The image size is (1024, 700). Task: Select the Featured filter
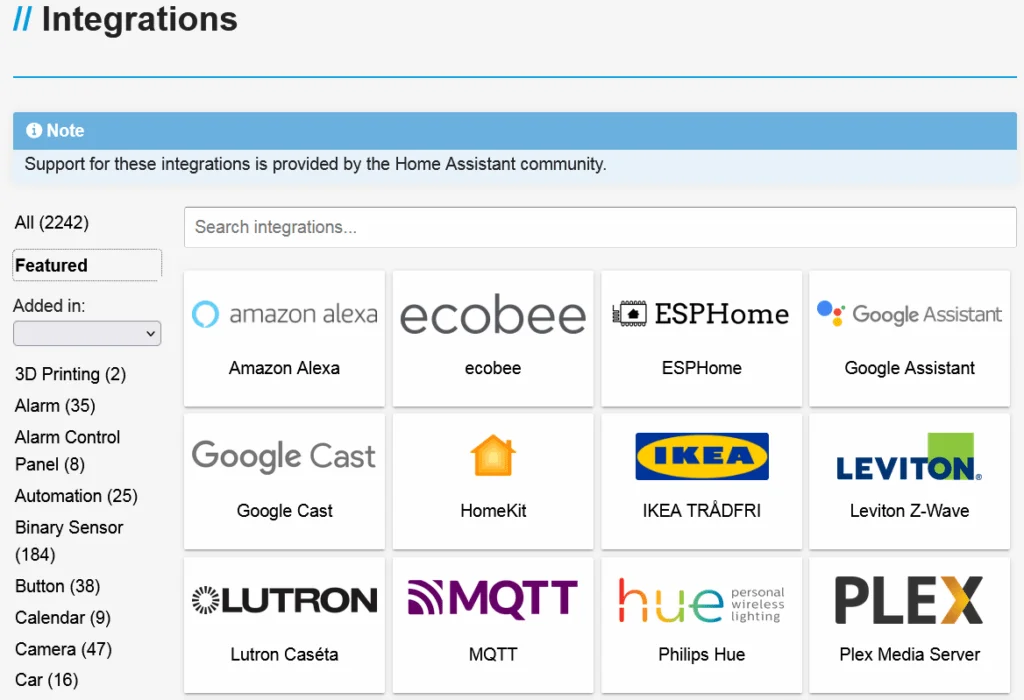pos(87,265)
